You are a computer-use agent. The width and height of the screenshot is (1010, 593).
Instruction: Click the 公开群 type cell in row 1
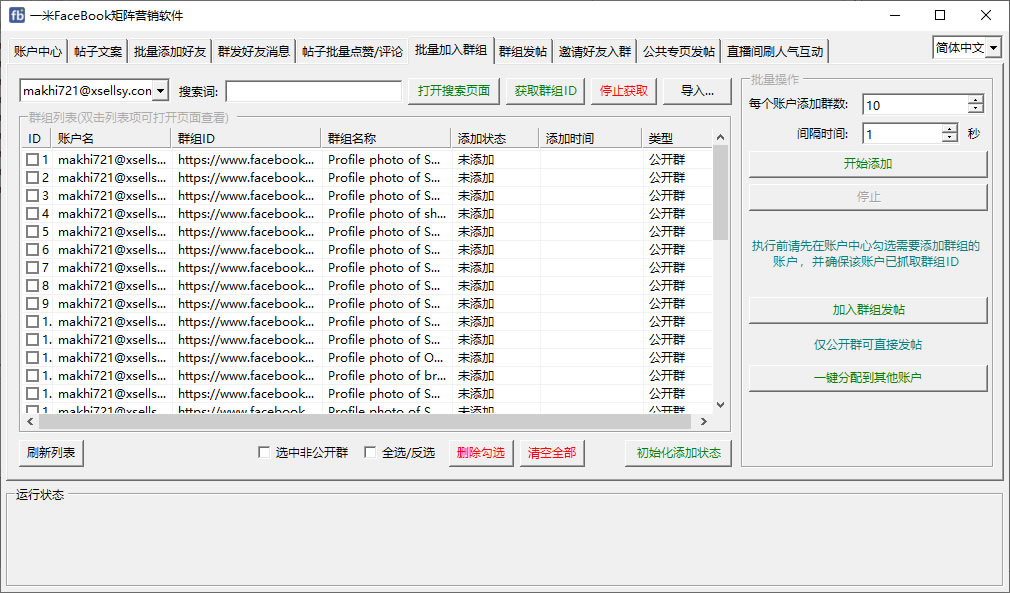(x=667, y=159)
